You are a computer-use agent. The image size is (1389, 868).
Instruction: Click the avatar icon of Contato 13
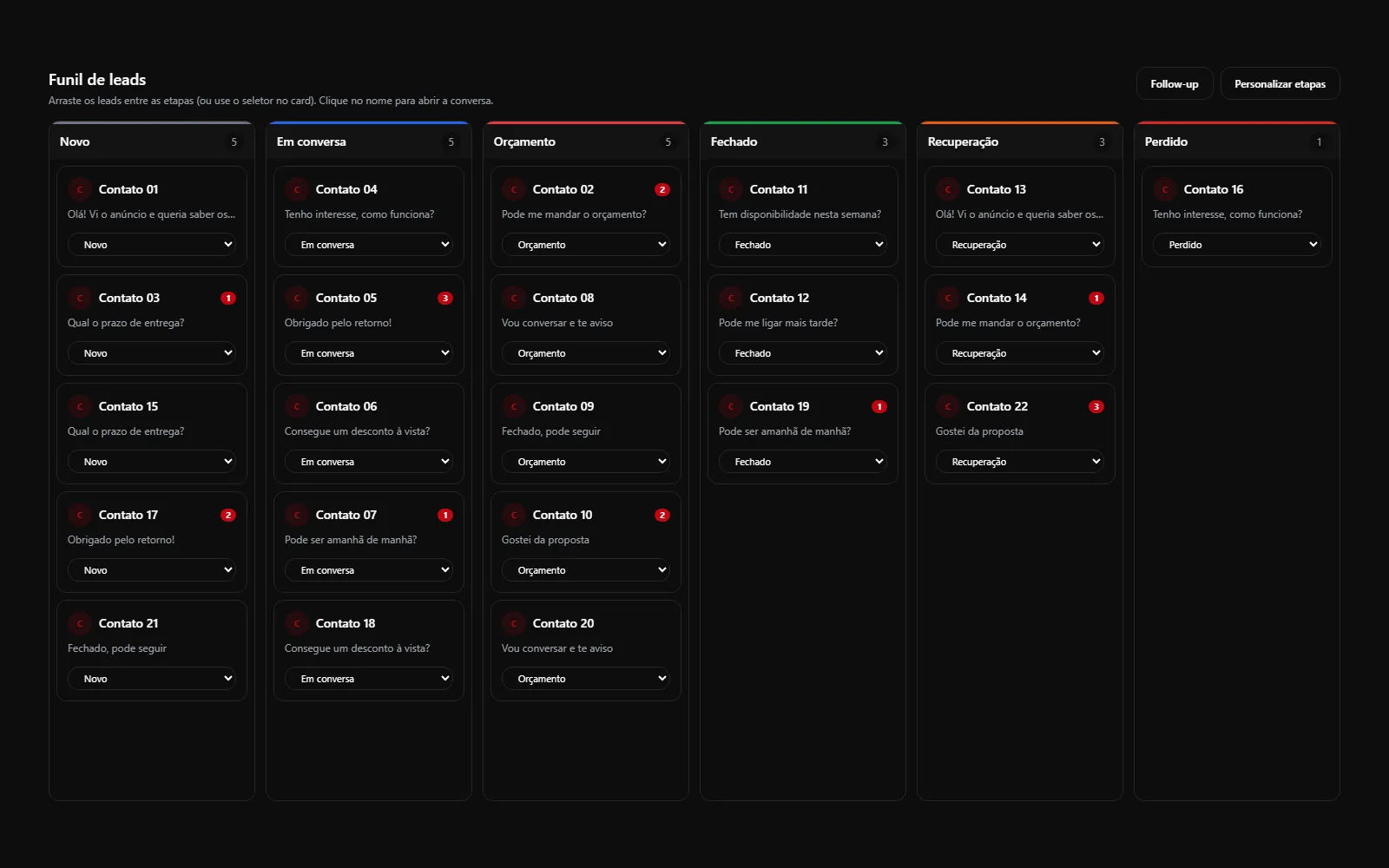click(948, 189)
